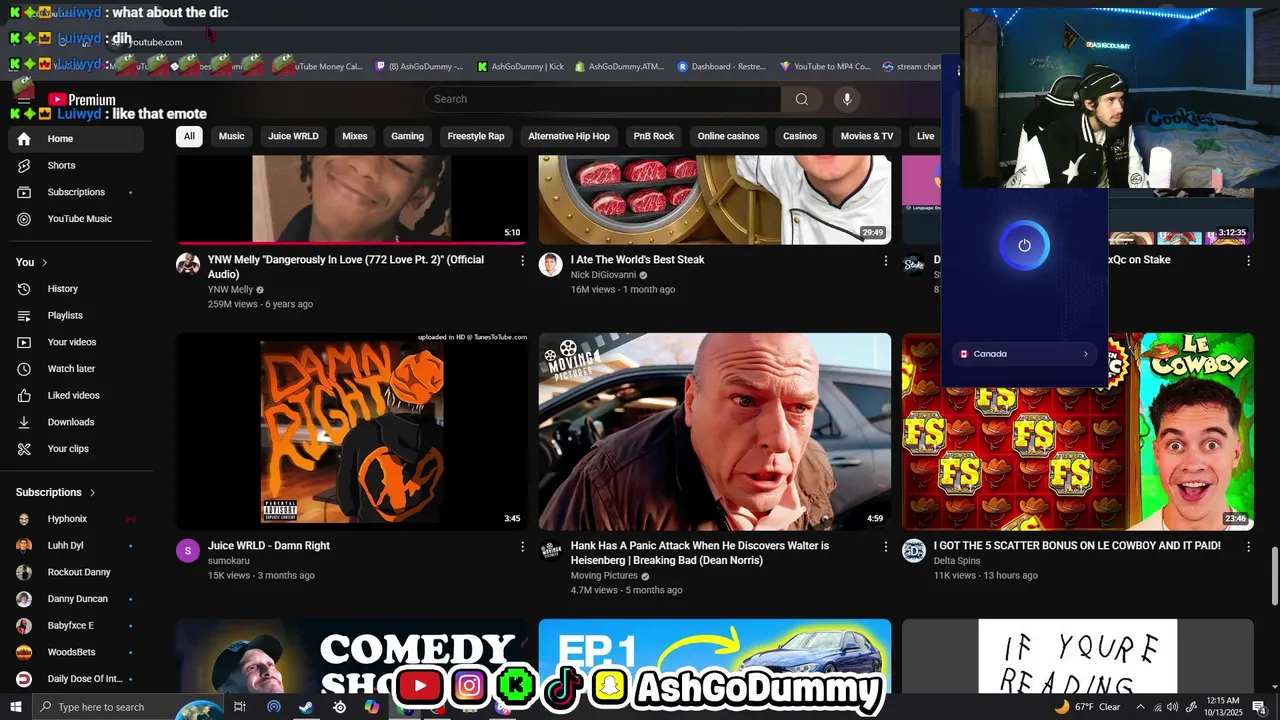Open options menu for YNW Melly video
The image size is (1280, 720).
522,260
